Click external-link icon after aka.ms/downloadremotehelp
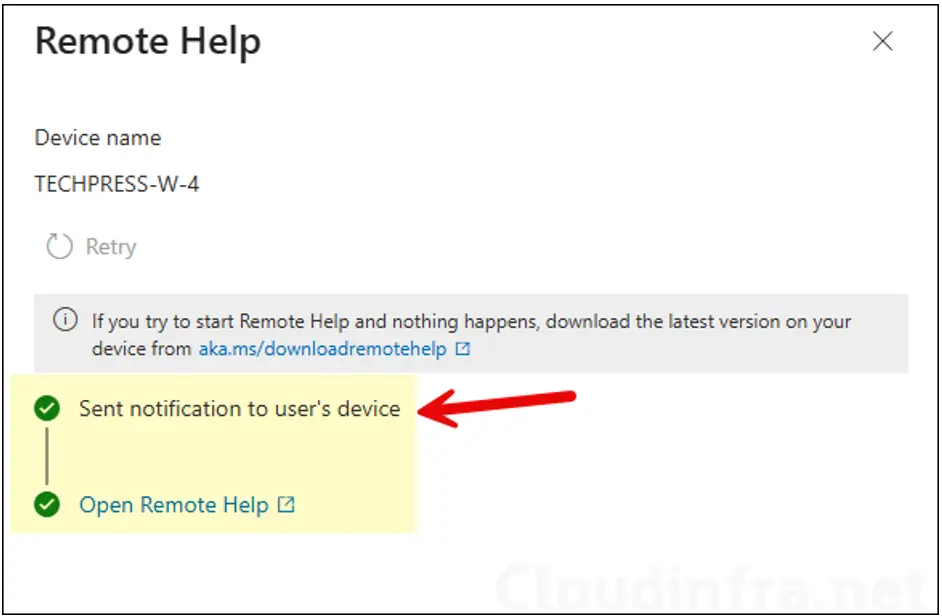Viewport: 942px width, 616px height. 463,349
